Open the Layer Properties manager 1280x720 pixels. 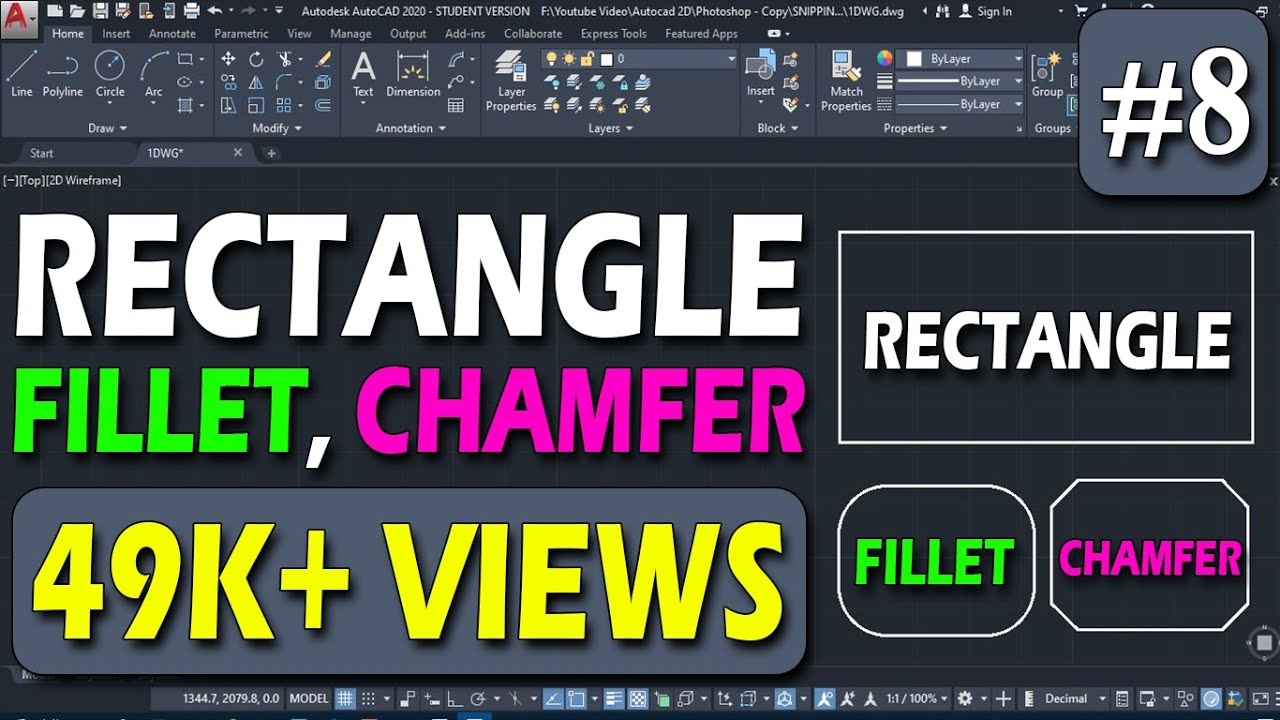point(511,81)
